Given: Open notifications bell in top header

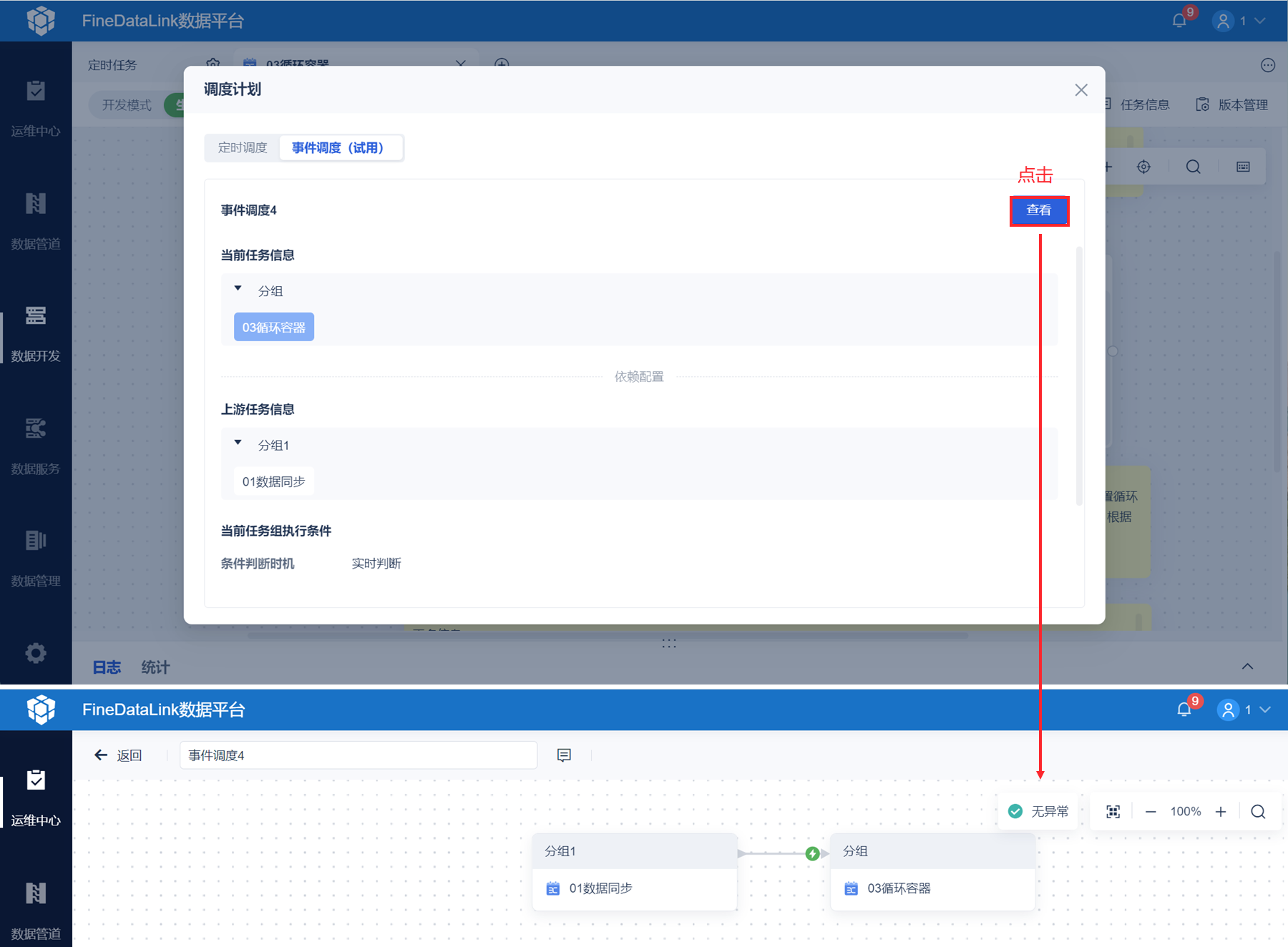Looking at the screenshot, I should [1179, 20].
